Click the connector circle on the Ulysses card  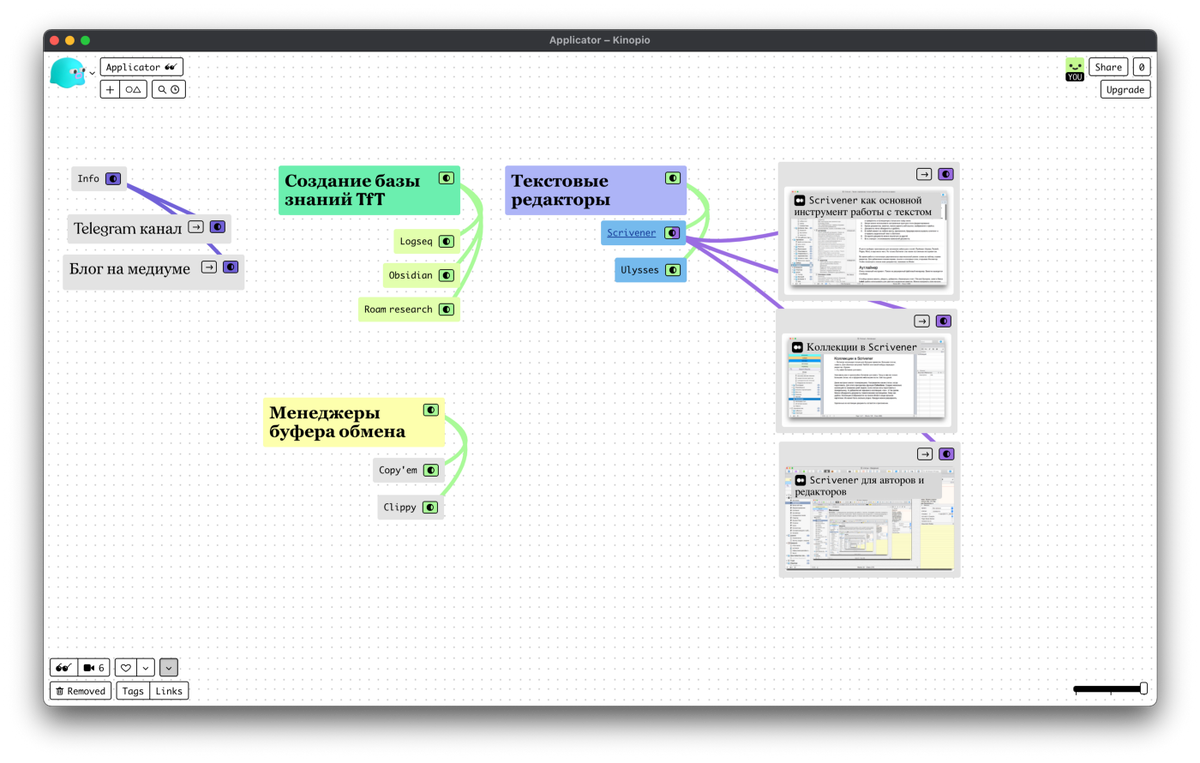coord(673,270)
